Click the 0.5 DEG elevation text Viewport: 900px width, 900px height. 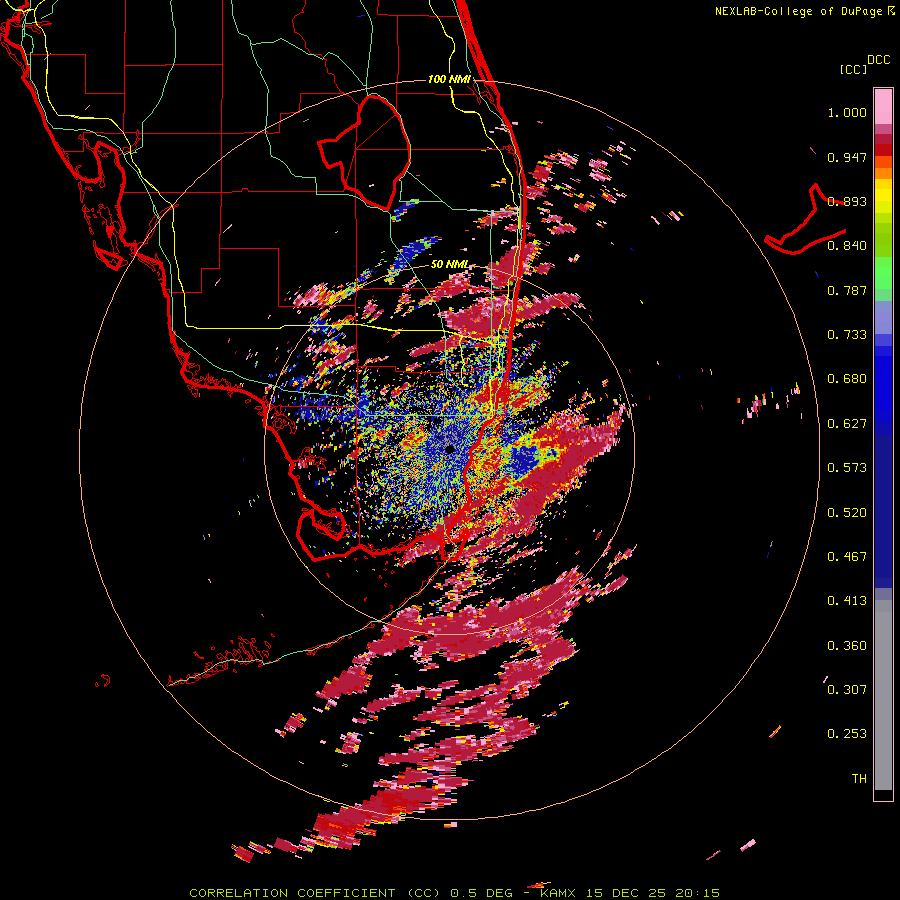(x=482, y=893)
